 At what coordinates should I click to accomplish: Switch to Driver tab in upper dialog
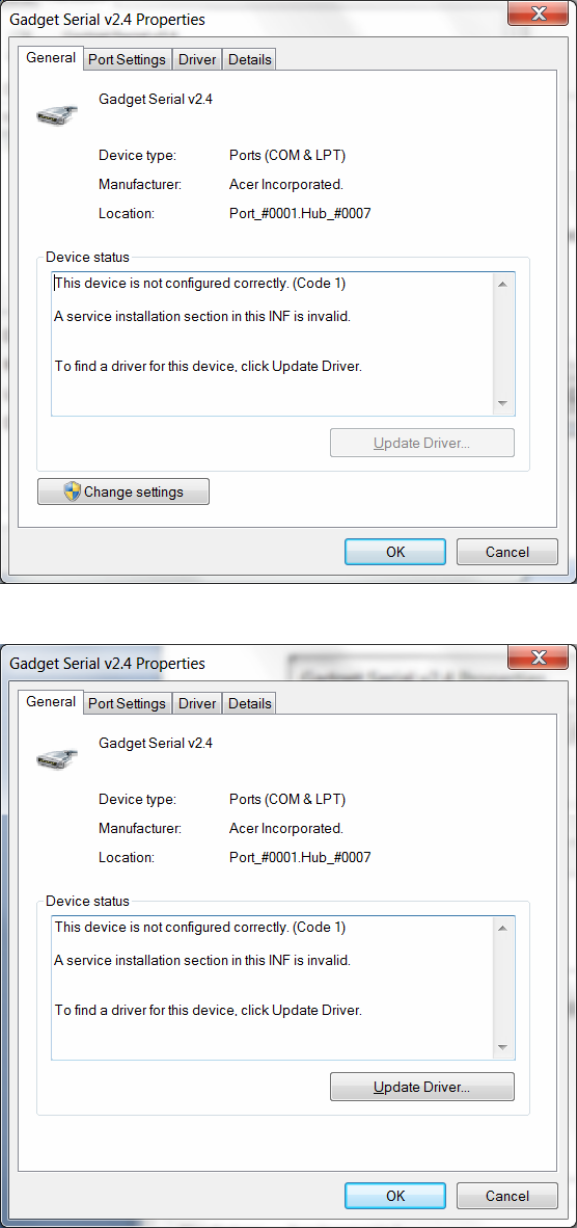click(x=197, y=60)
